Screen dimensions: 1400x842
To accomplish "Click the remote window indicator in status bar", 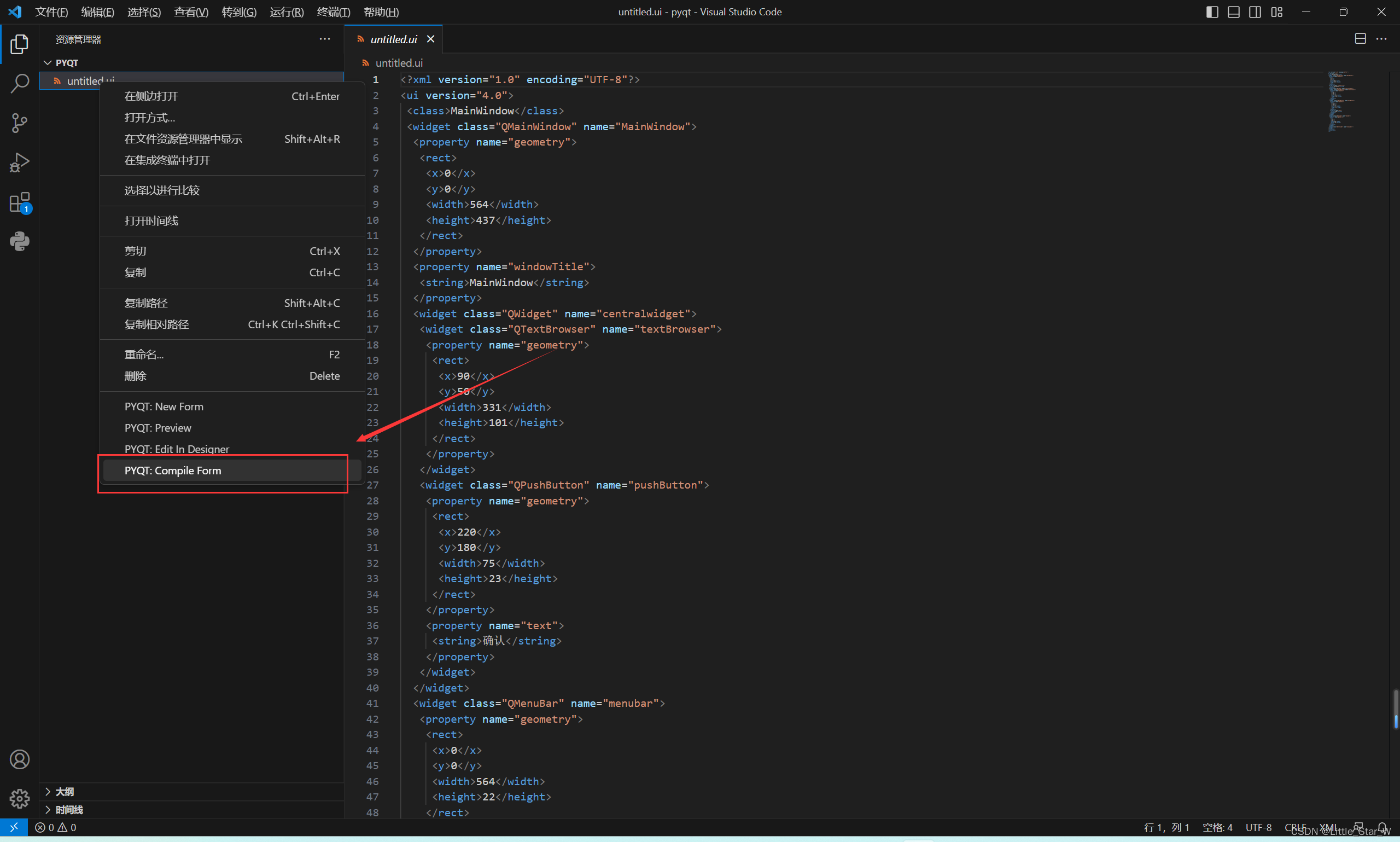I will point(14,827).
